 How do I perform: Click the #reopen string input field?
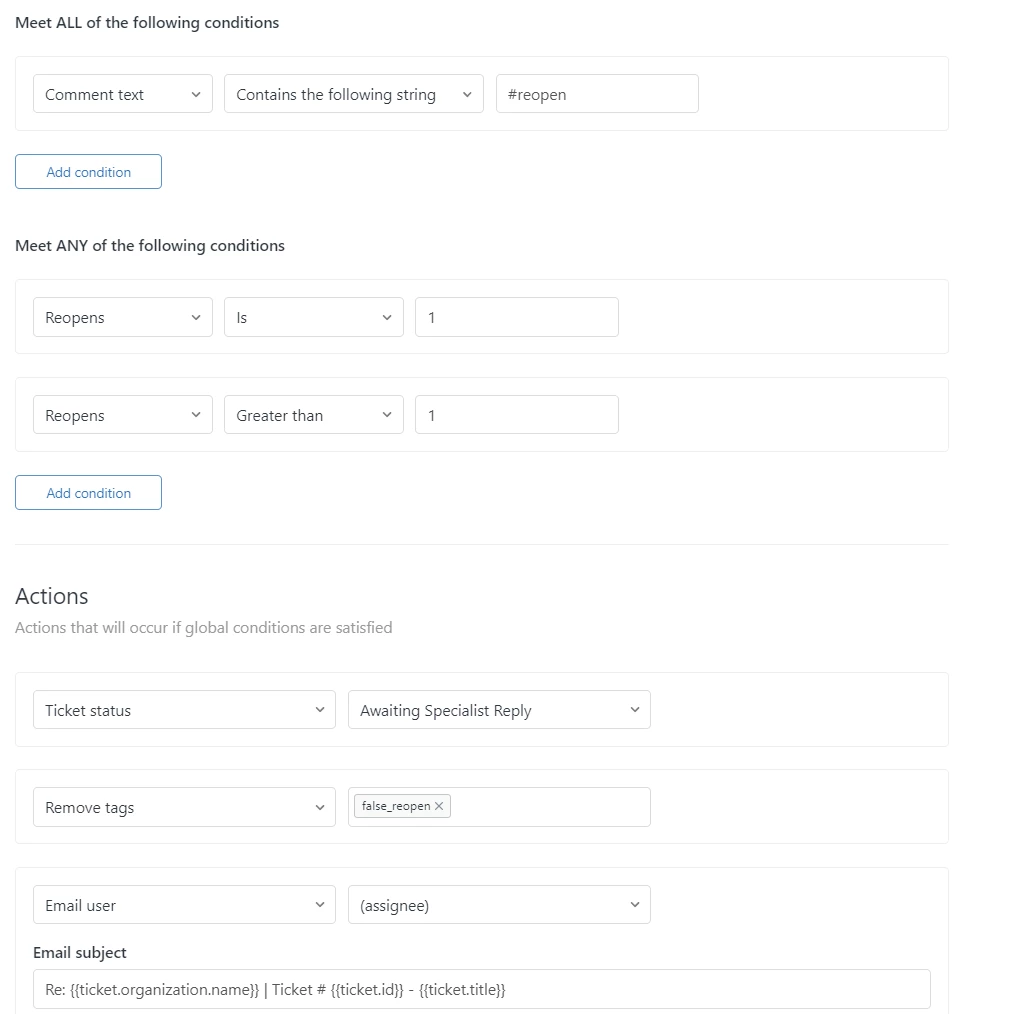click(597, 94)
